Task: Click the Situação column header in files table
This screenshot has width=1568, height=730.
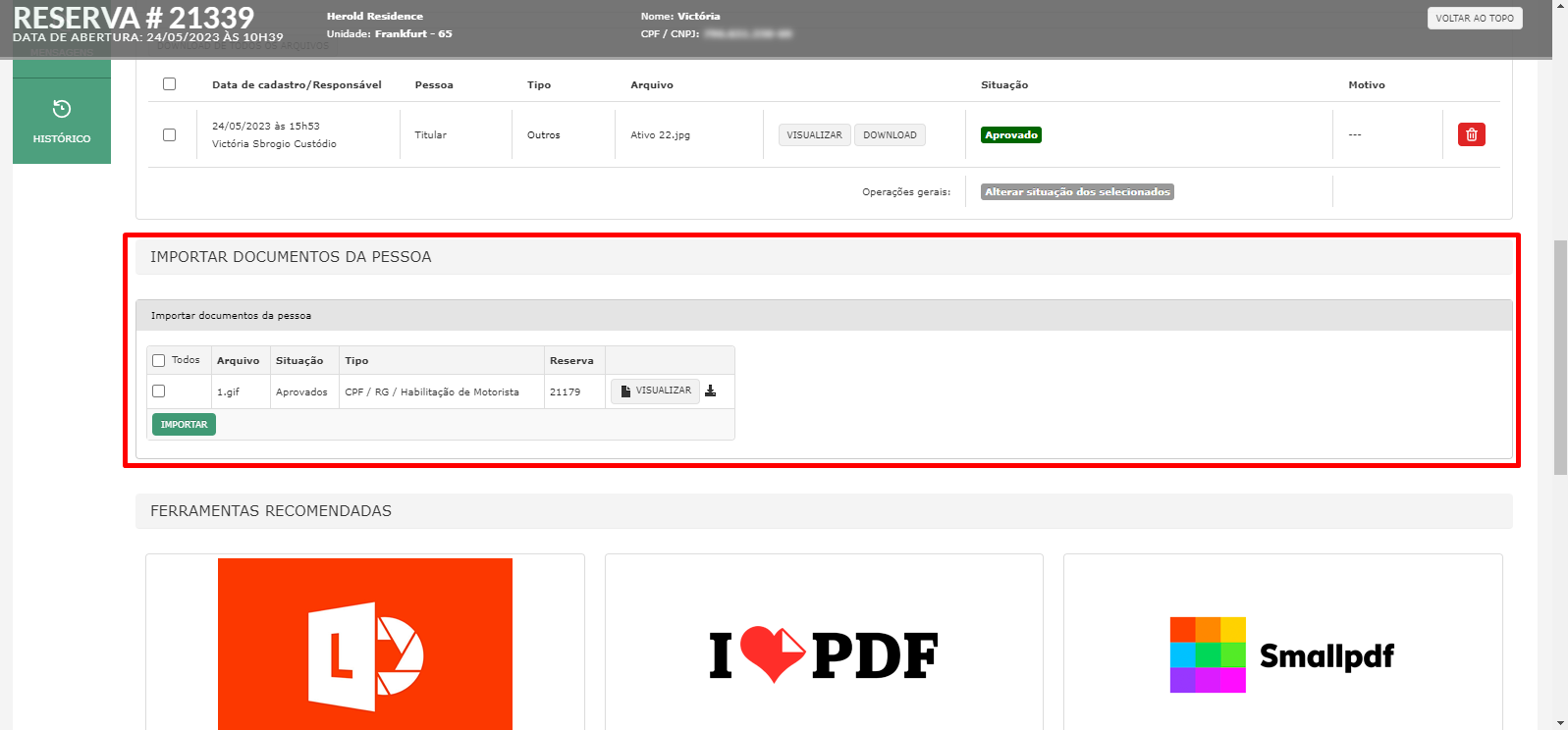Action: pos(1004,85)
